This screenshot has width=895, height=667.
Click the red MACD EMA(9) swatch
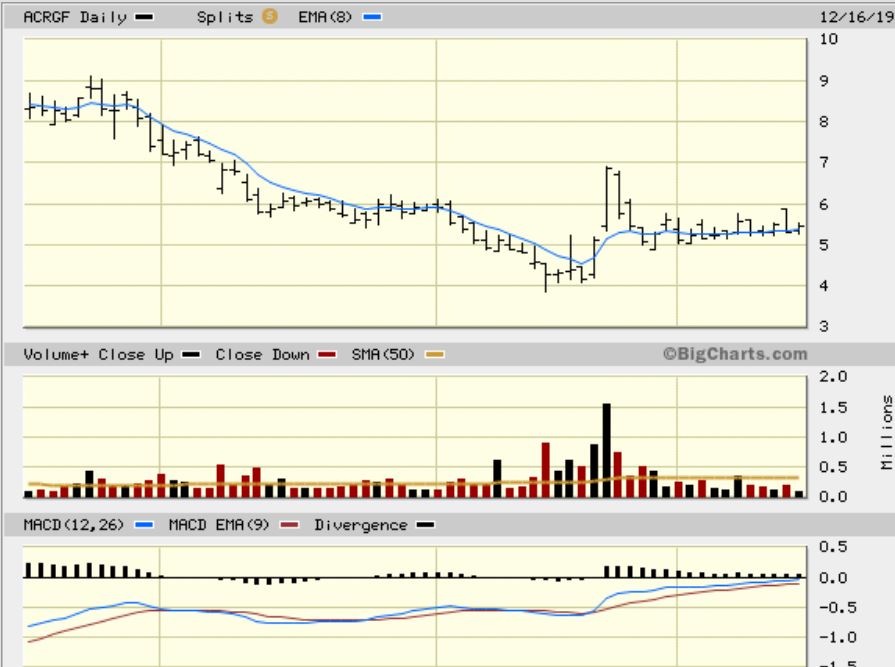pyautogui.click(x=291, y=525)
